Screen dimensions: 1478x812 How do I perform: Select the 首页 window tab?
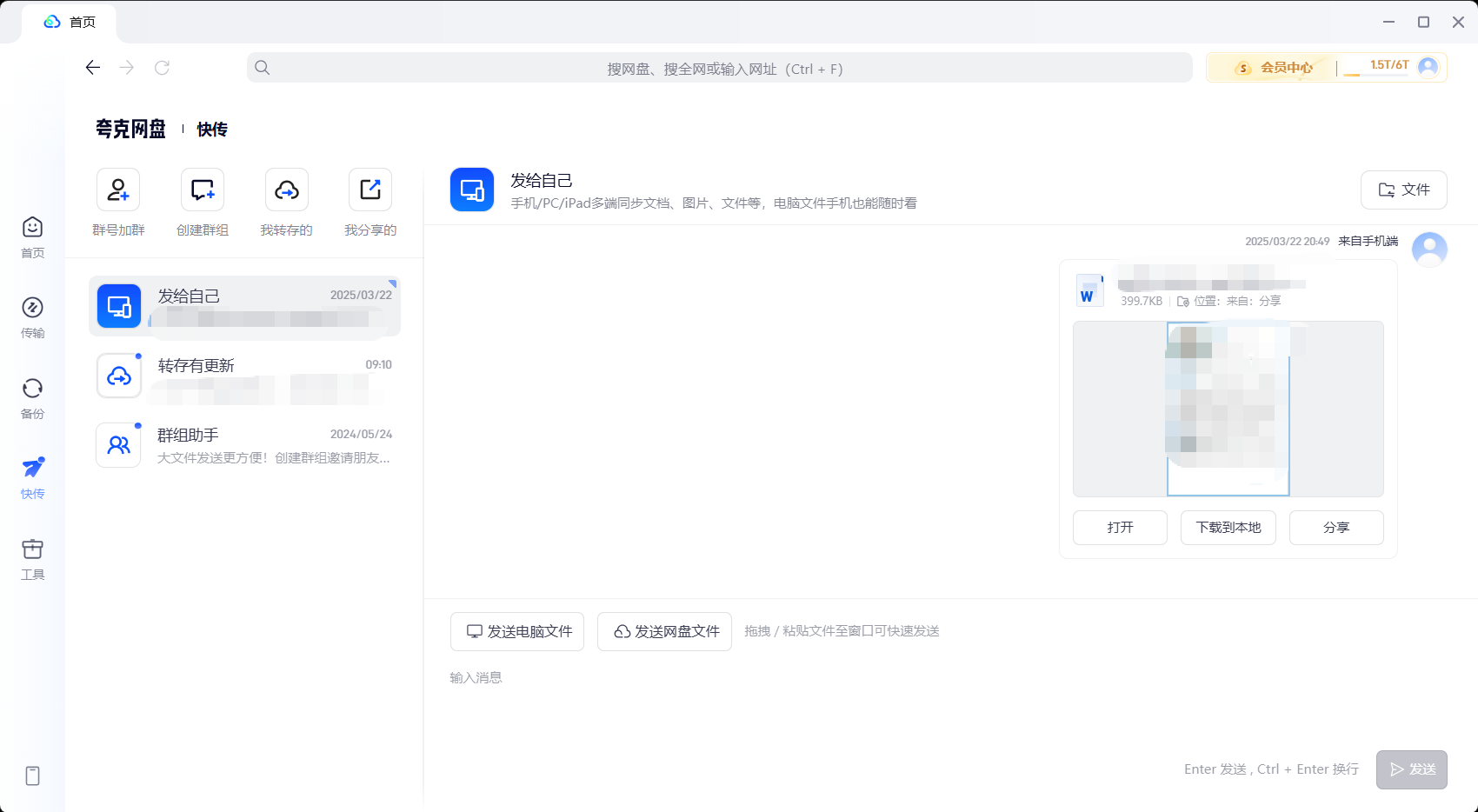point(69,22)
